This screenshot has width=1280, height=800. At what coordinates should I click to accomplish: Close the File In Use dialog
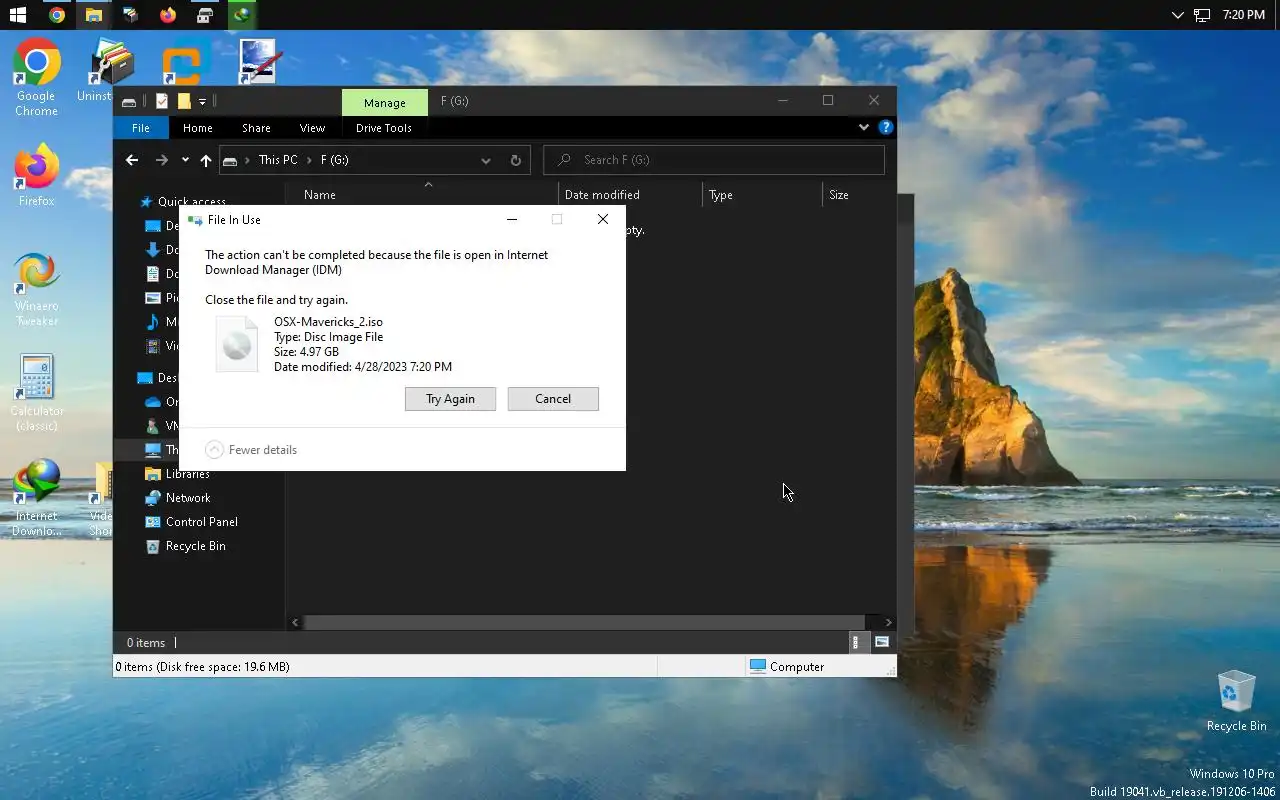click(603, 220)
